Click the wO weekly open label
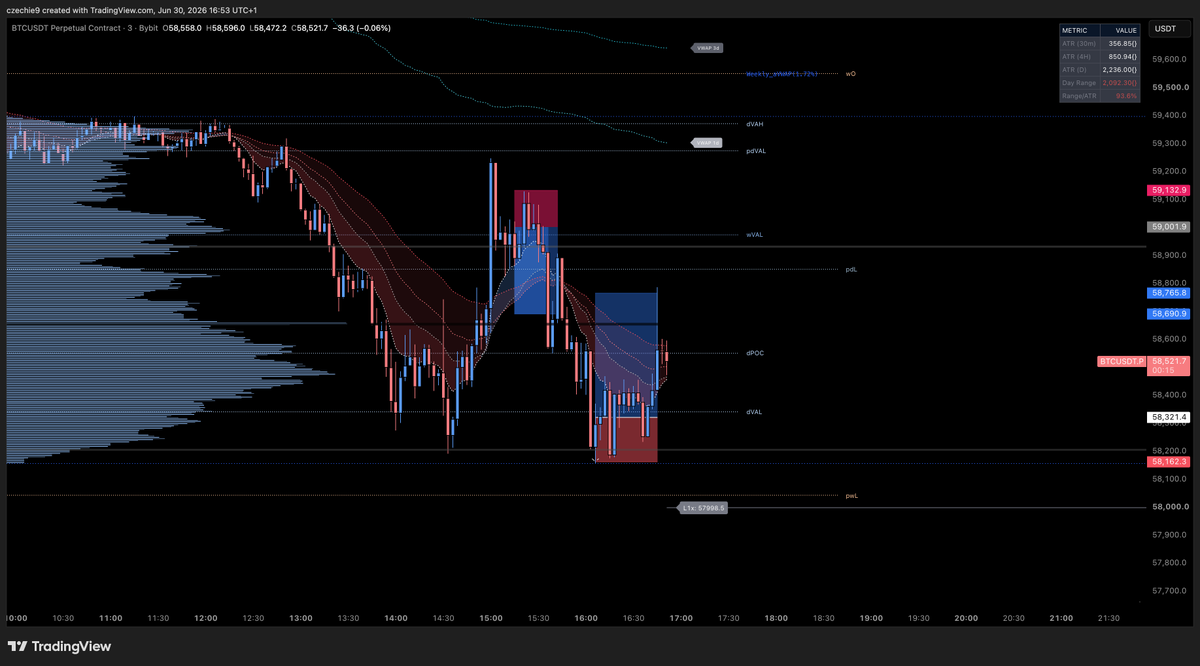 [851, 74]
